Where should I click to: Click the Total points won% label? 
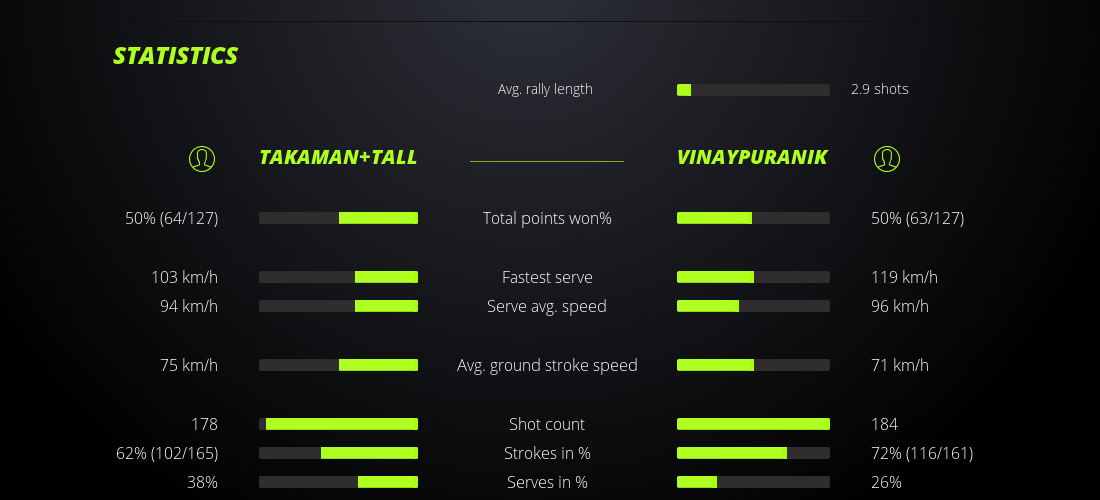coord(547,218)
